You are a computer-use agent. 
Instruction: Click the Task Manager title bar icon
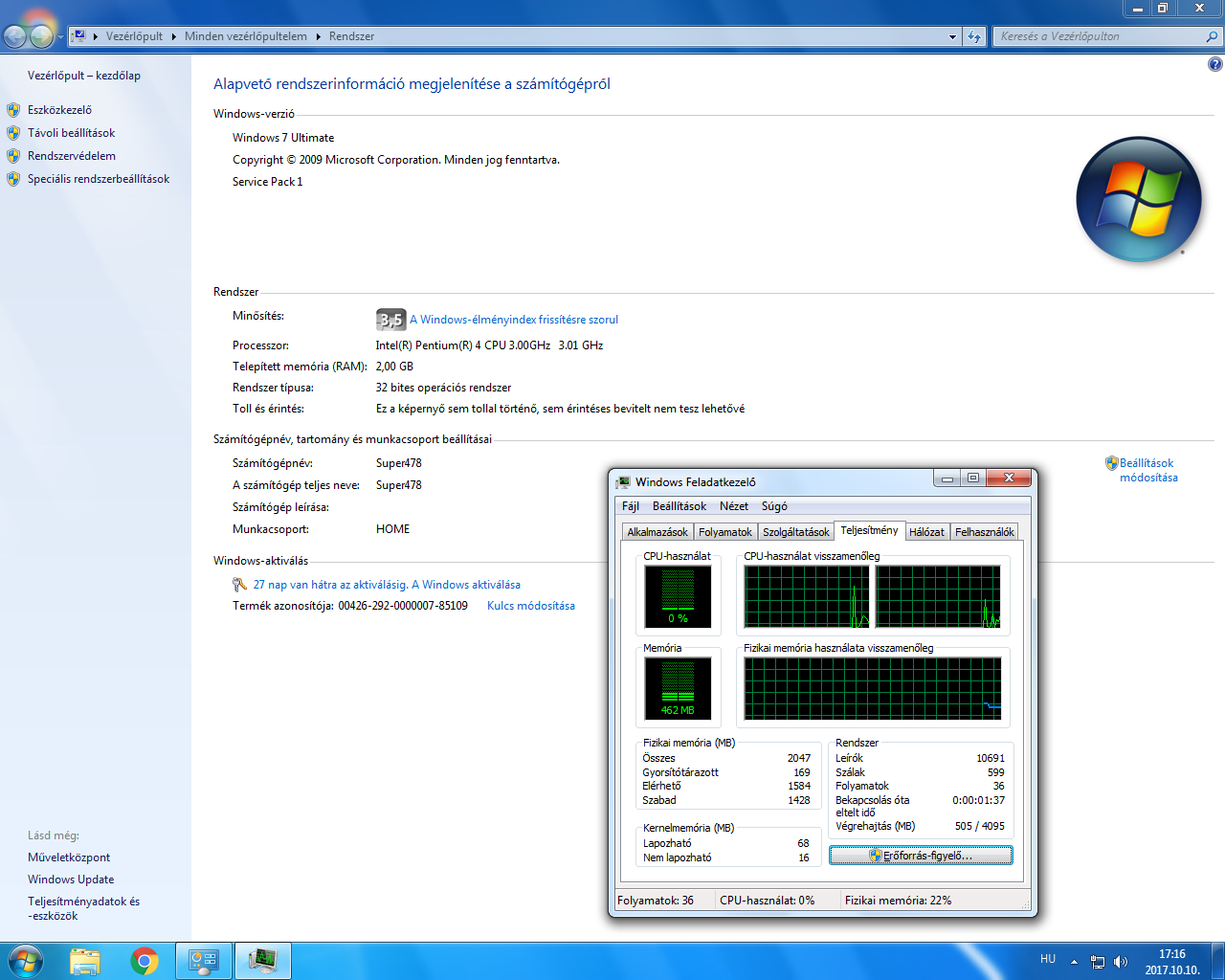coord(624,482)
